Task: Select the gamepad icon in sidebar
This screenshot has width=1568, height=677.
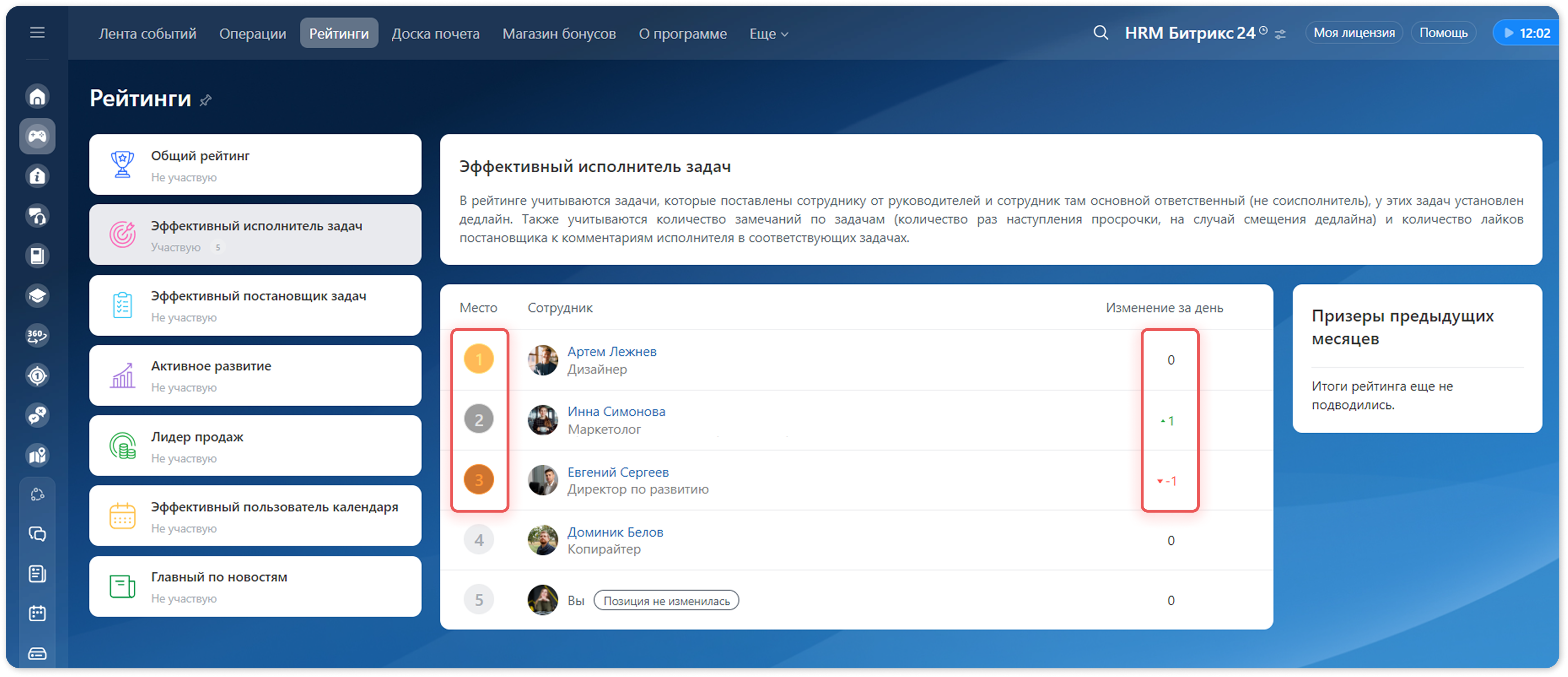Action: pyautogui.click(x=37, y=136)
